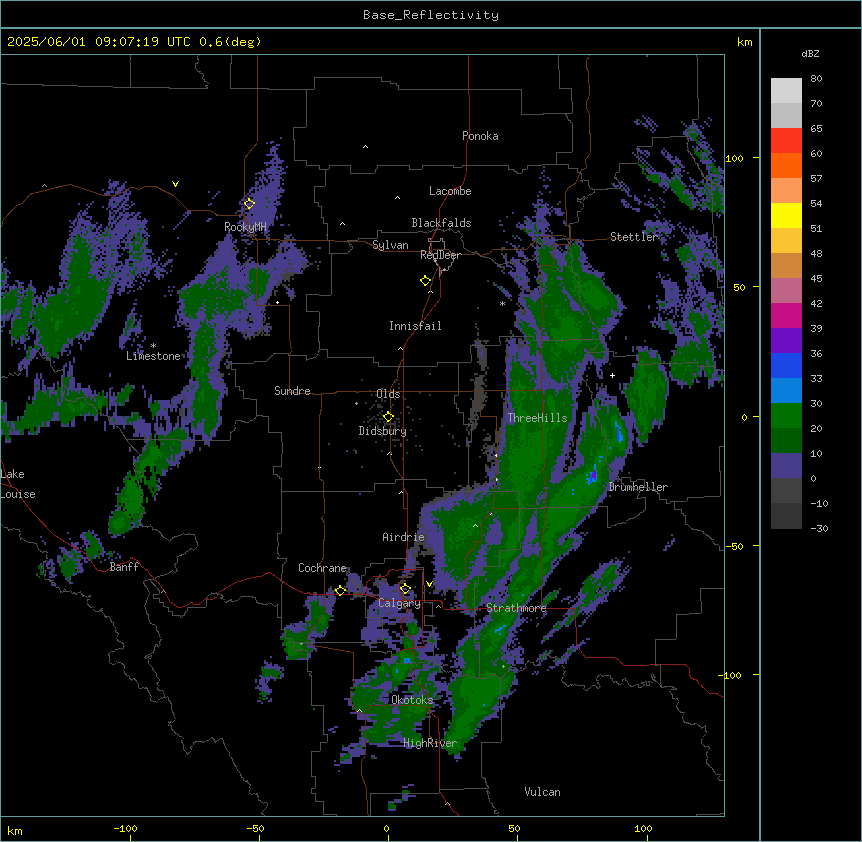This screenshot has width=862, height=842.
Task: Click the Cochrane label
Action: click(322, 568)
